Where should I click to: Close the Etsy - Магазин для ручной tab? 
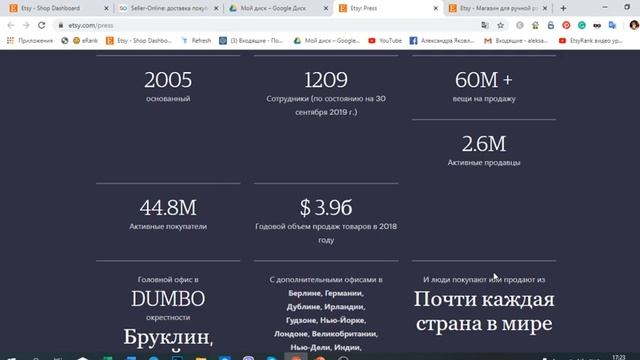click(x=545, y=8)
